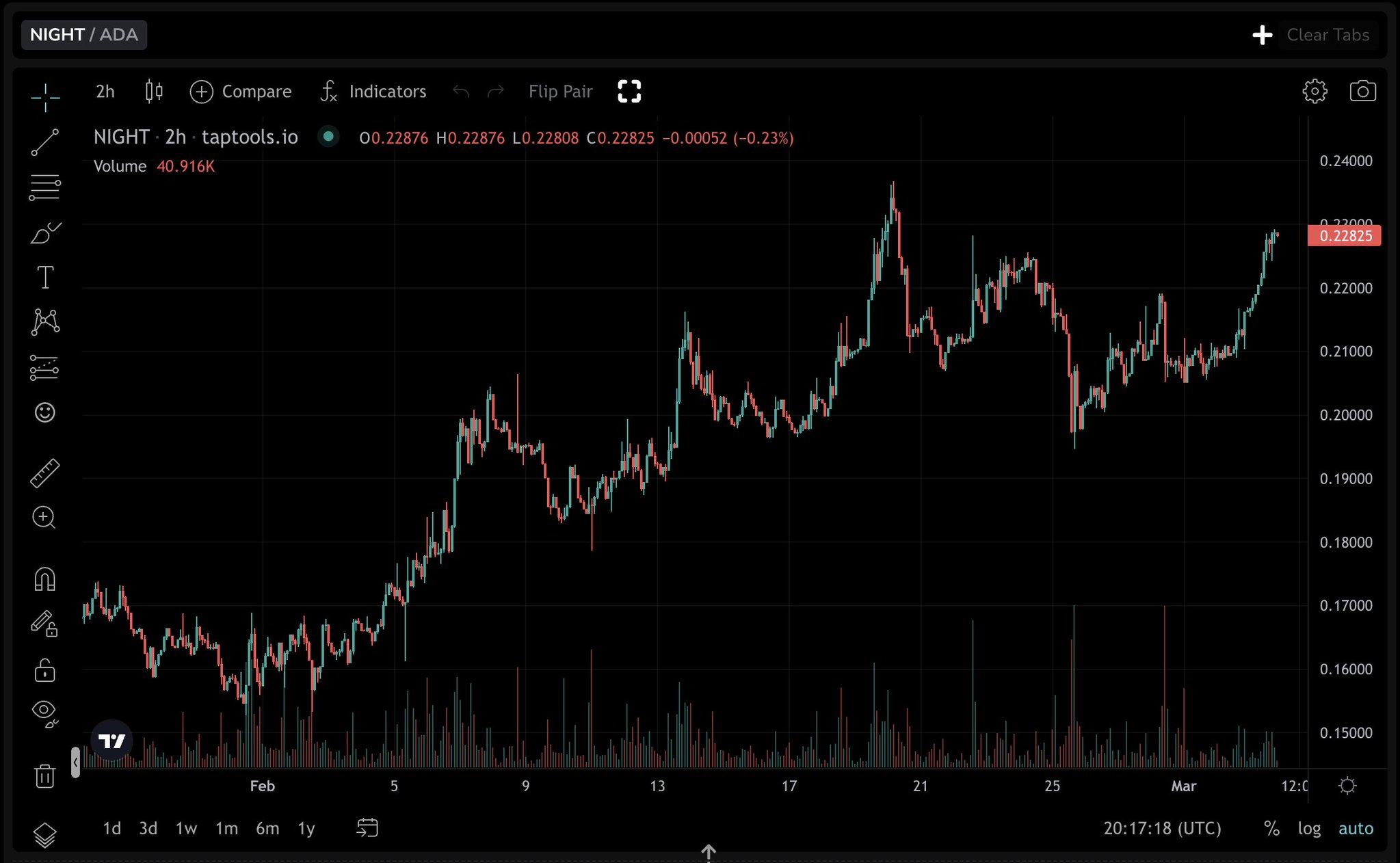
Task: Toggle lock all drawings
Action: coord(45,670)
